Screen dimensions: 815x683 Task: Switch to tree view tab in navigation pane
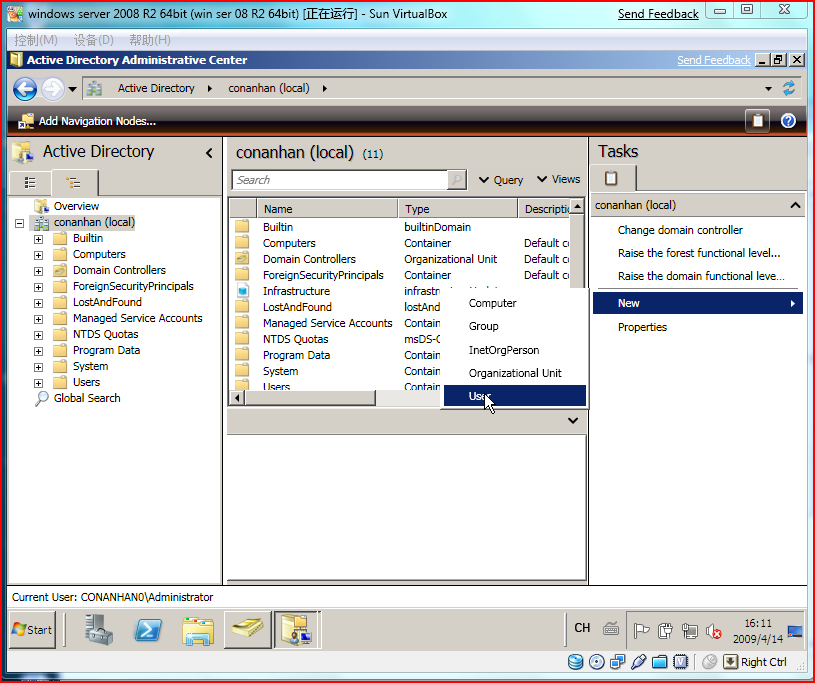click(x=74, y=182)
